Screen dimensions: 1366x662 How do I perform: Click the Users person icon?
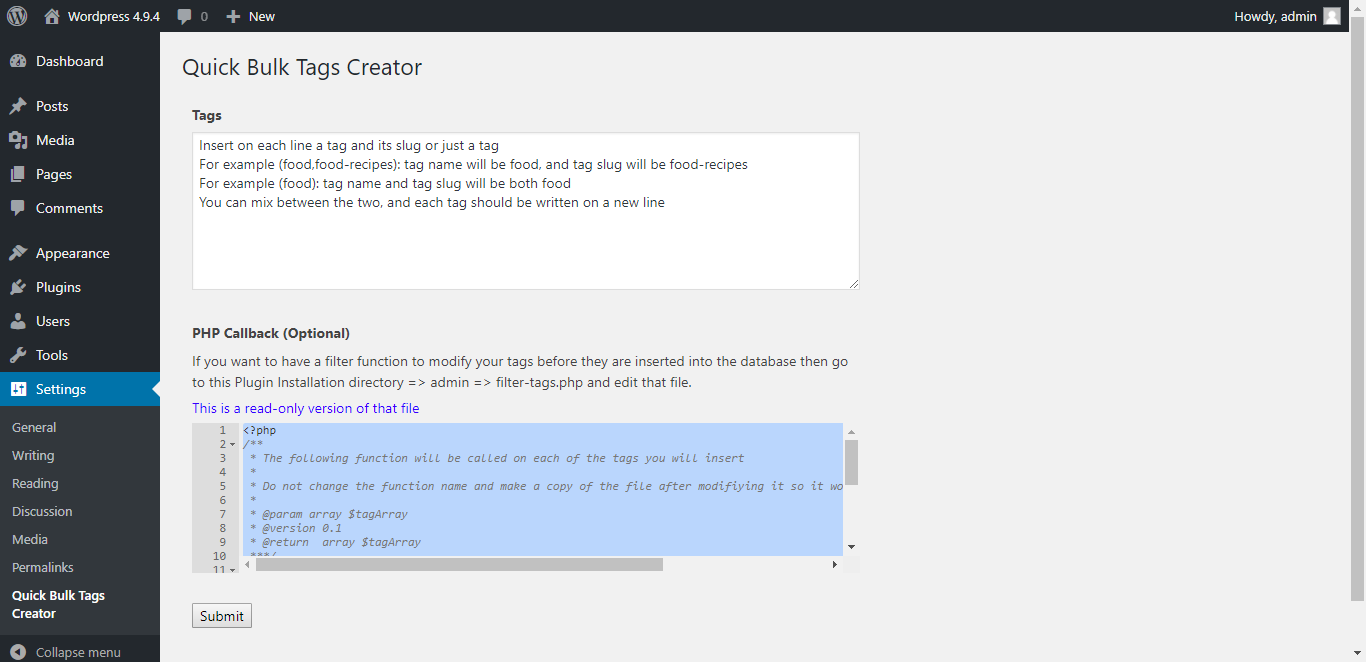(x=18, y=321)
